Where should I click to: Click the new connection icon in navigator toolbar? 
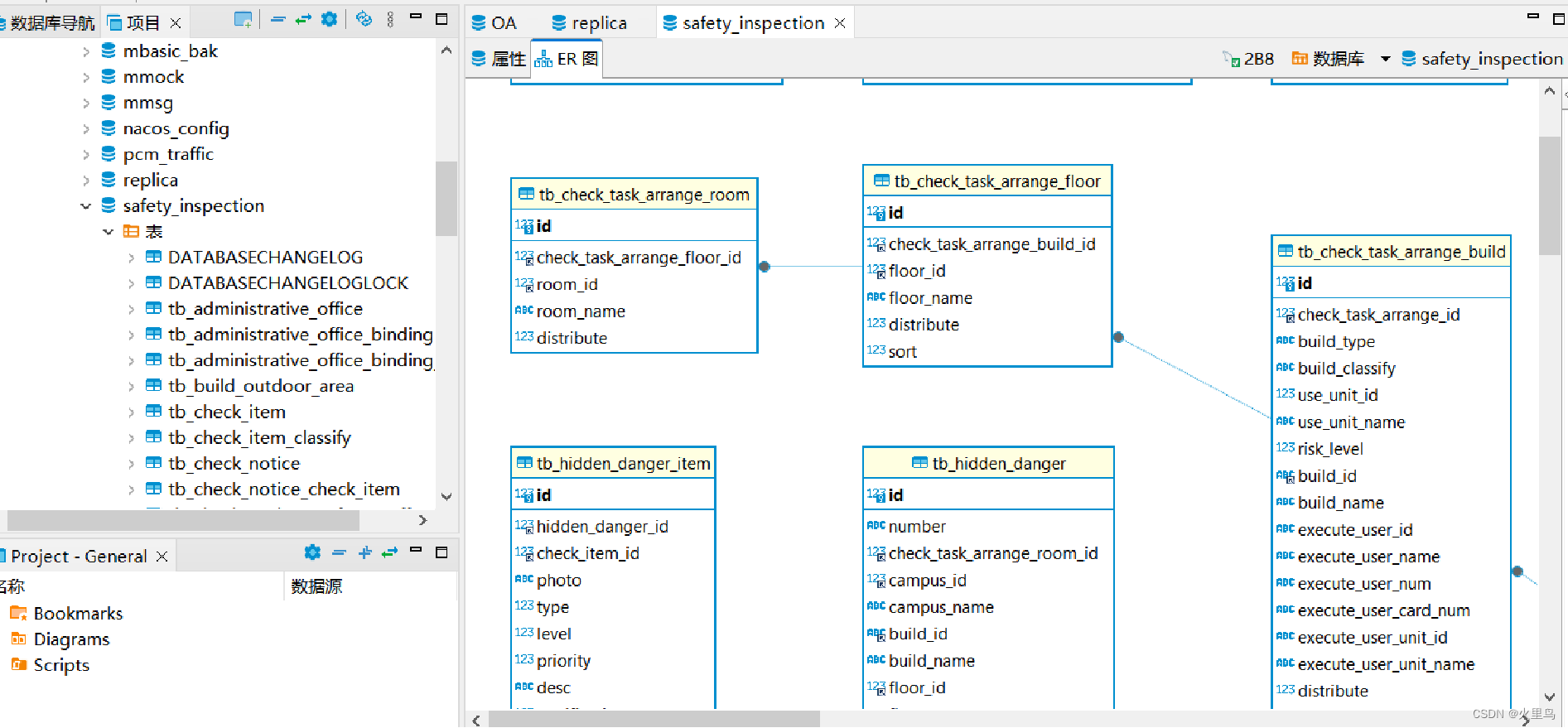pyautogui.click(x=243, y=20)
